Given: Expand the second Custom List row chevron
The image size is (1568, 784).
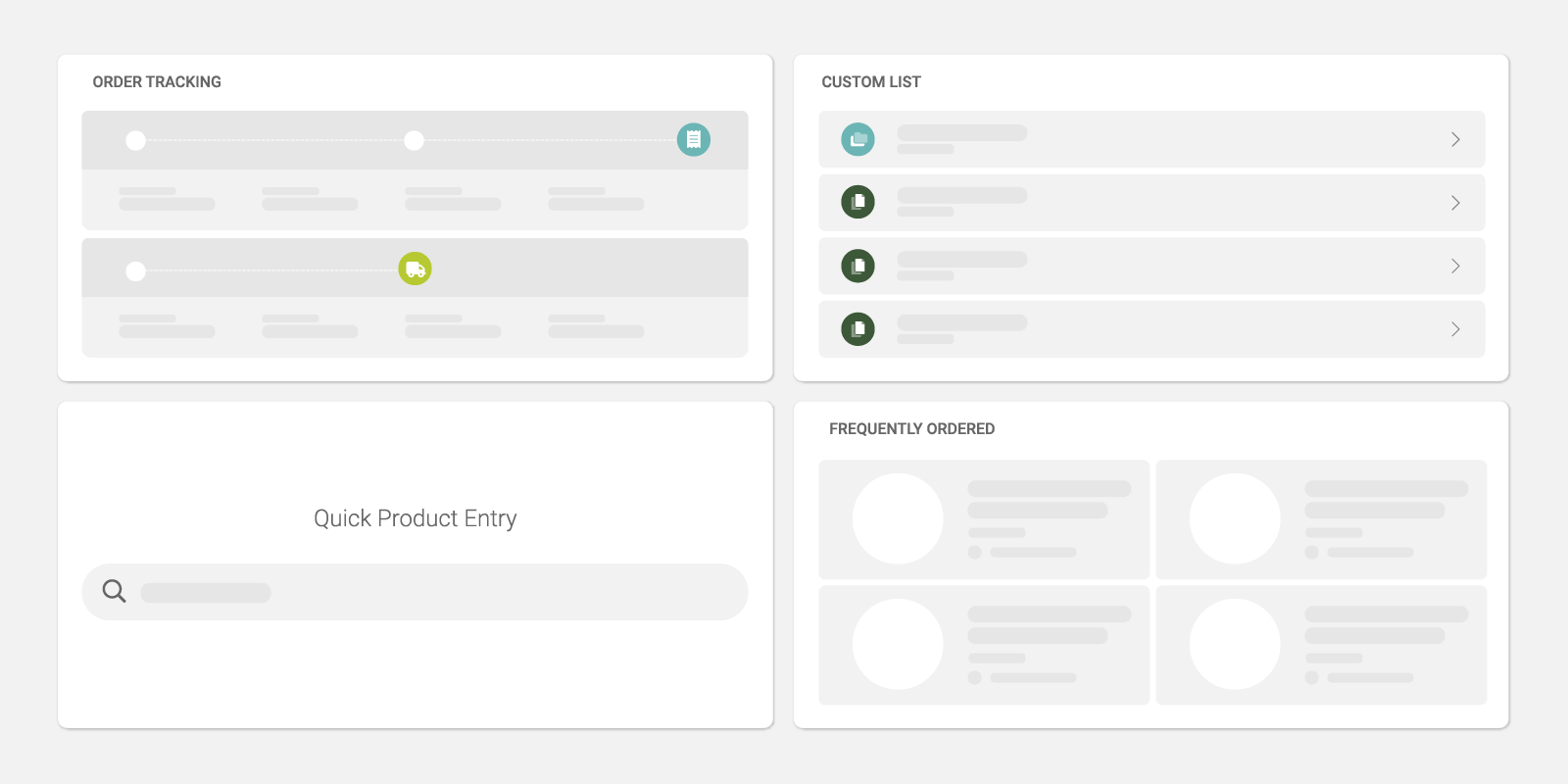Looking at the screenshot, I should point(1455,203).
